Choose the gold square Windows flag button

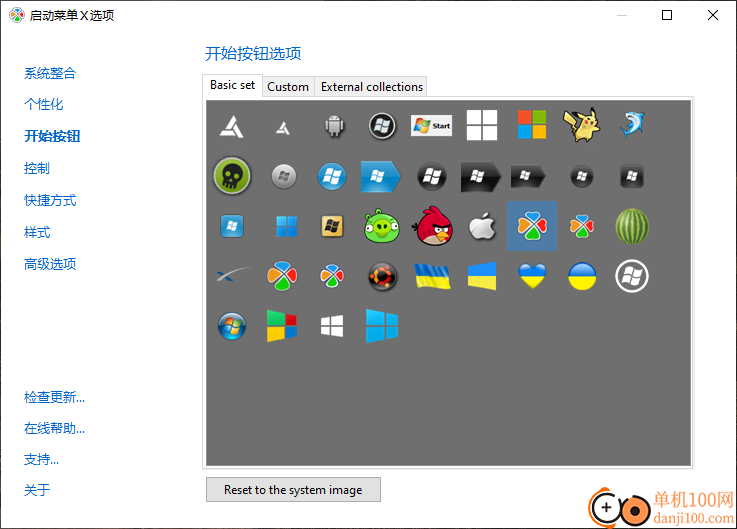point(332,226)
